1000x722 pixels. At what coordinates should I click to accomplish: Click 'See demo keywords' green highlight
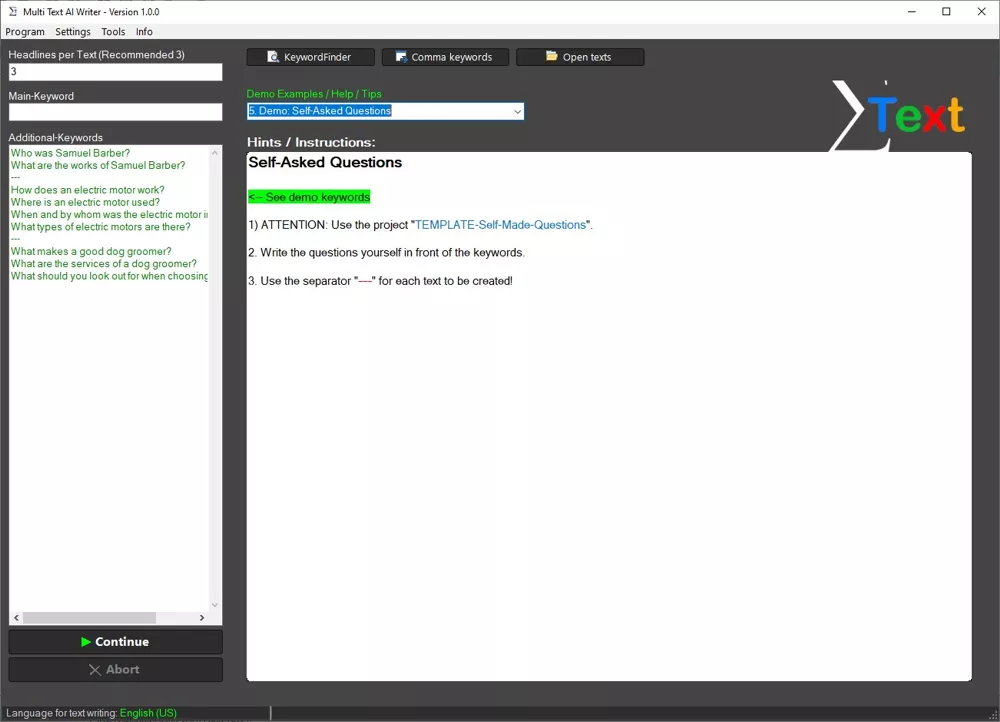tap(309, 197)
